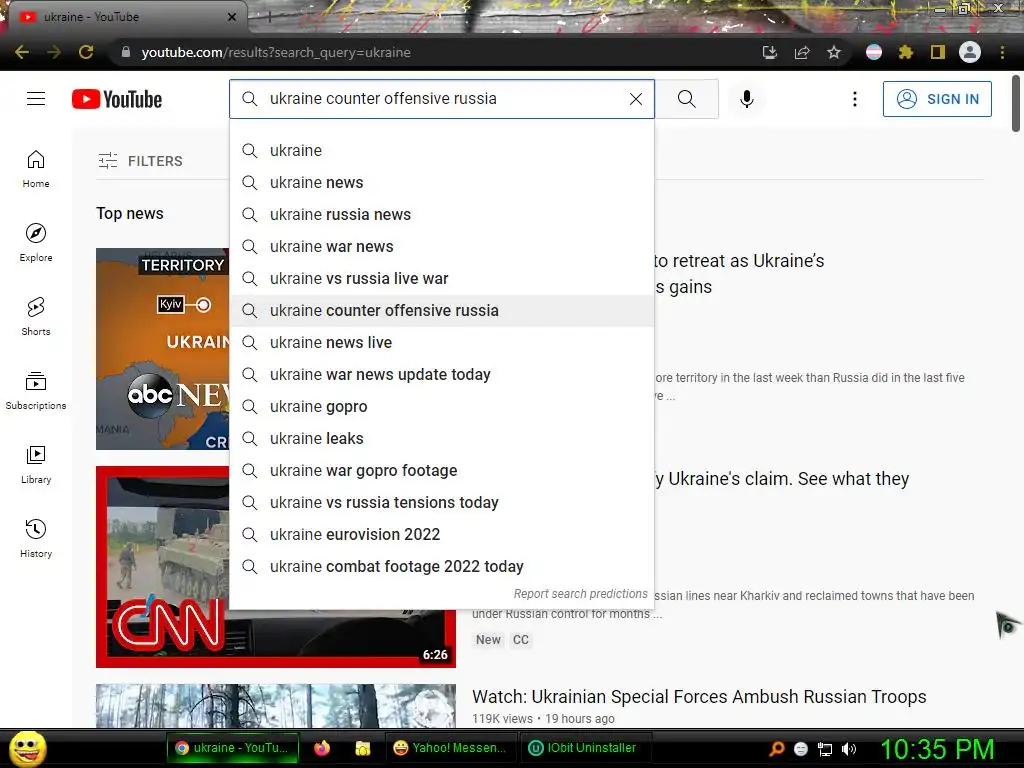Click browser back arrow
Image resolution: width=1024 pixels, height=768 pixels.
pos(22,52)
